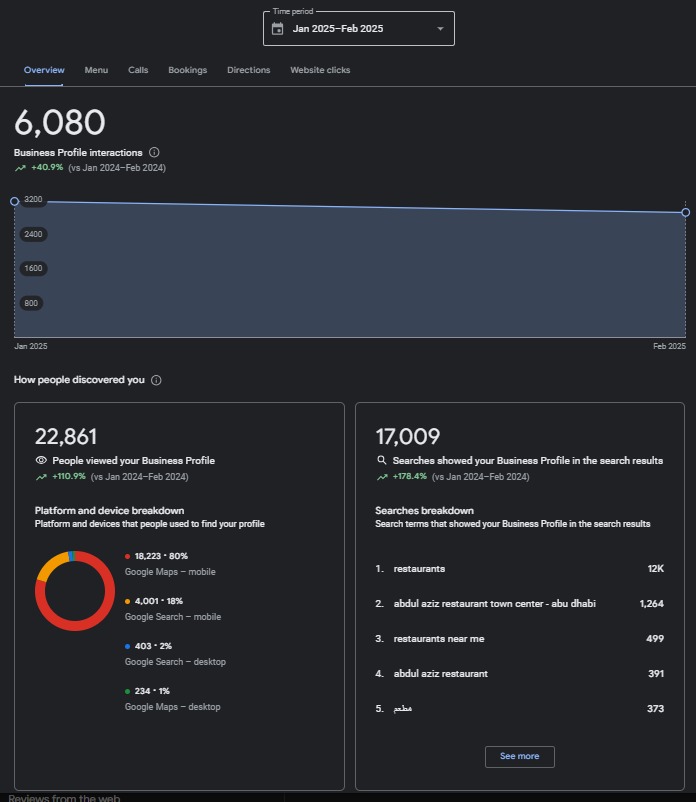Screen dimensions: 696x802
Task: Click info icon beside Business Profile interactions
Action: pos(154,153)
